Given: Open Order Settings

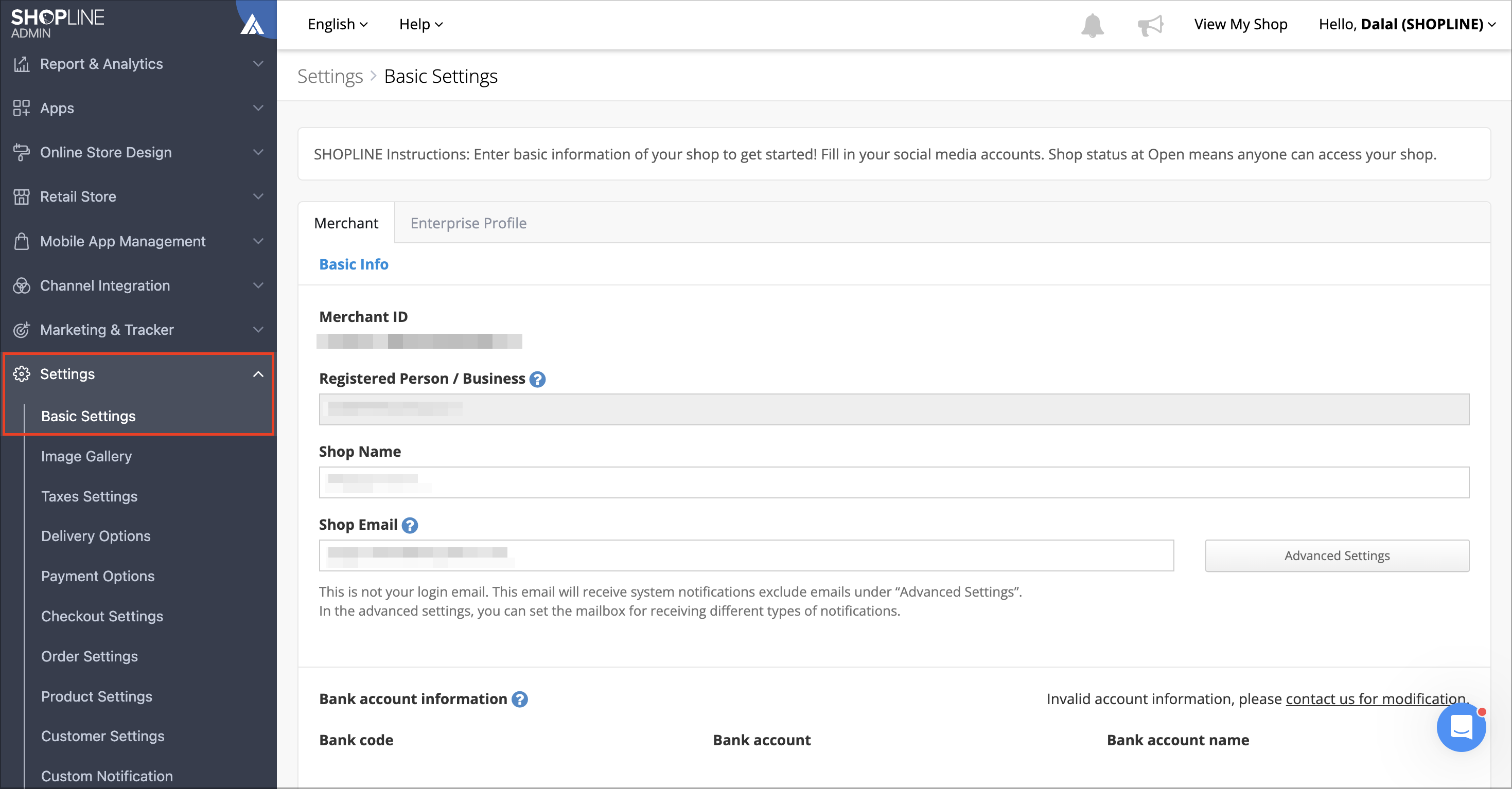Looking at the screenshot, I should tap(89, 656).
